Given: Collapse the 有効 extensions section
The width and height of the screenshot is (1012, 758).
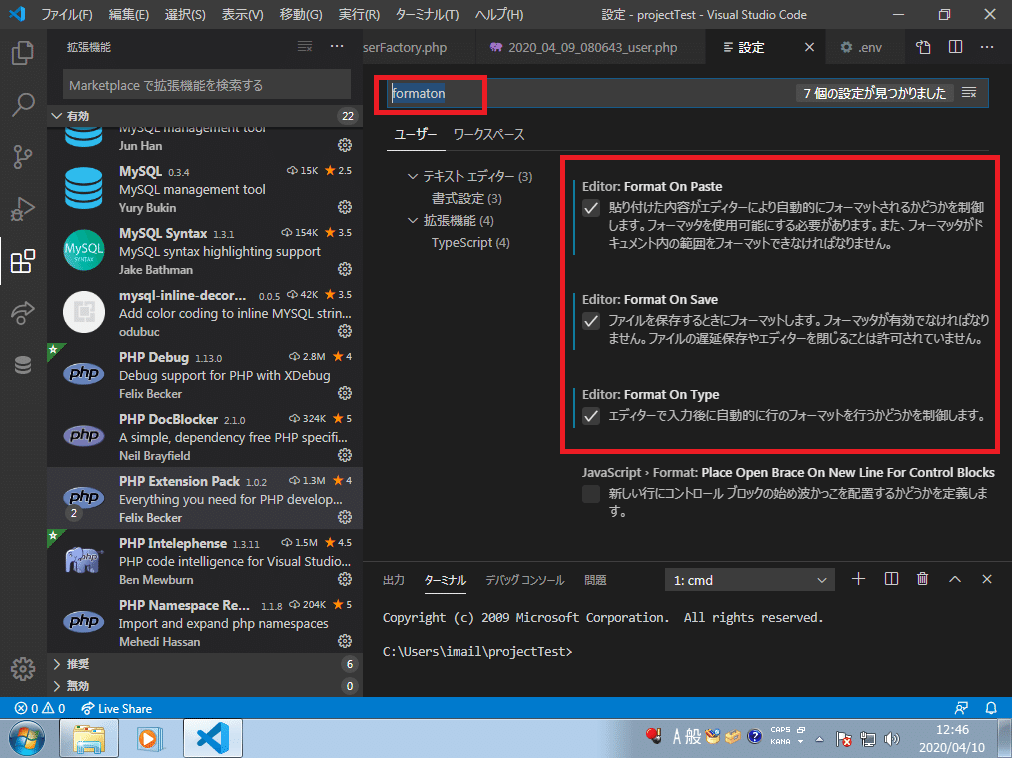Looking at the screenshot, I should tap(205, 116).
